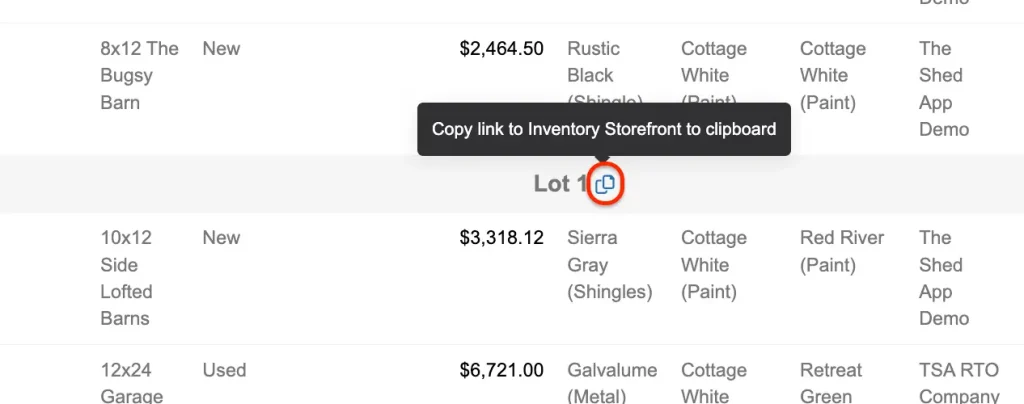1024x404 pixels.
Task: Select the $2,464.50 price cell
Action: tap(501, 48)
